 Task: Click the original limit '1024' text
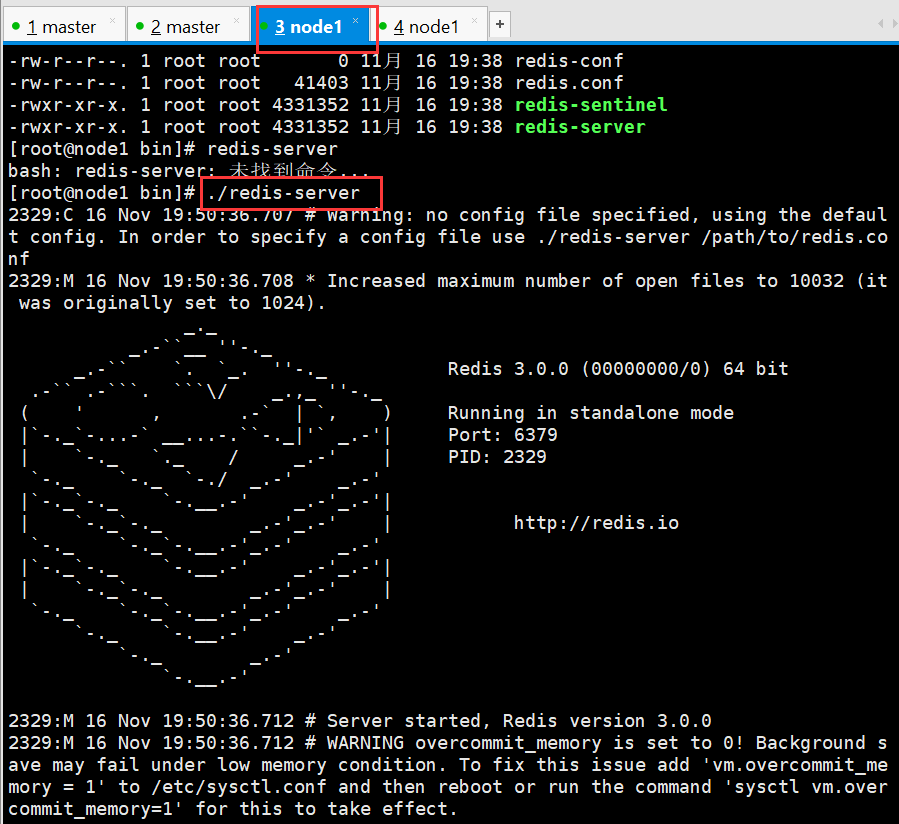tap(283, 303)
